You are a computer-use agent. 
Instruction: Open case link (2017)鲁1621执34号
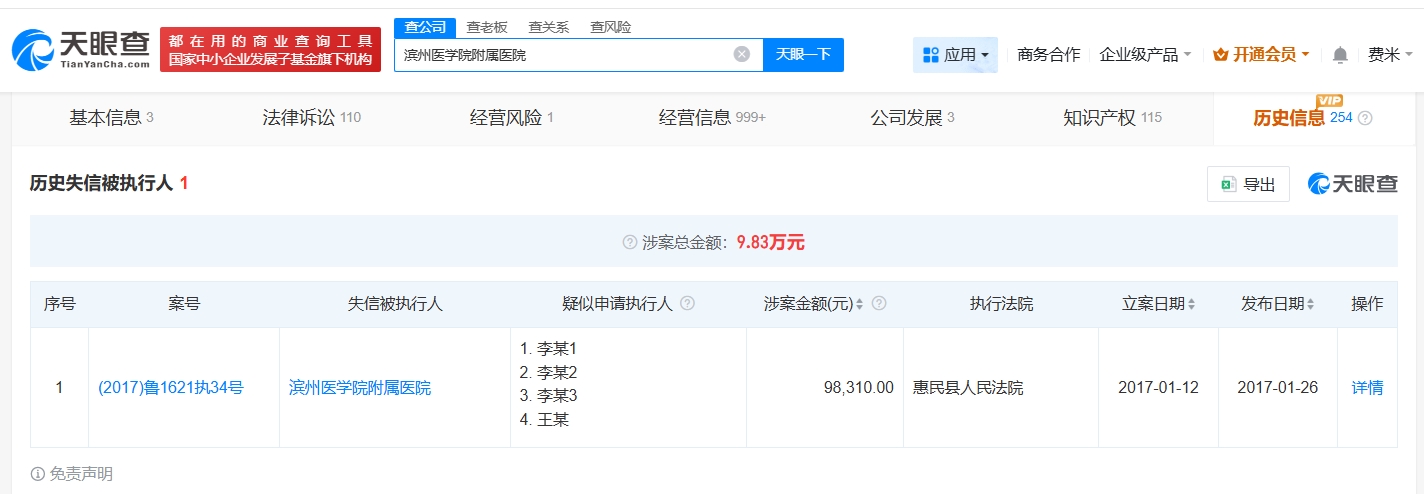(170, 388)
